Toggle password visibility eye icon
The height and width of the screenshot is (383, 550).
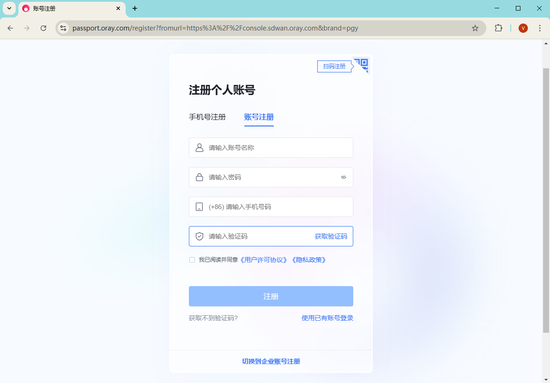[343, 177]
